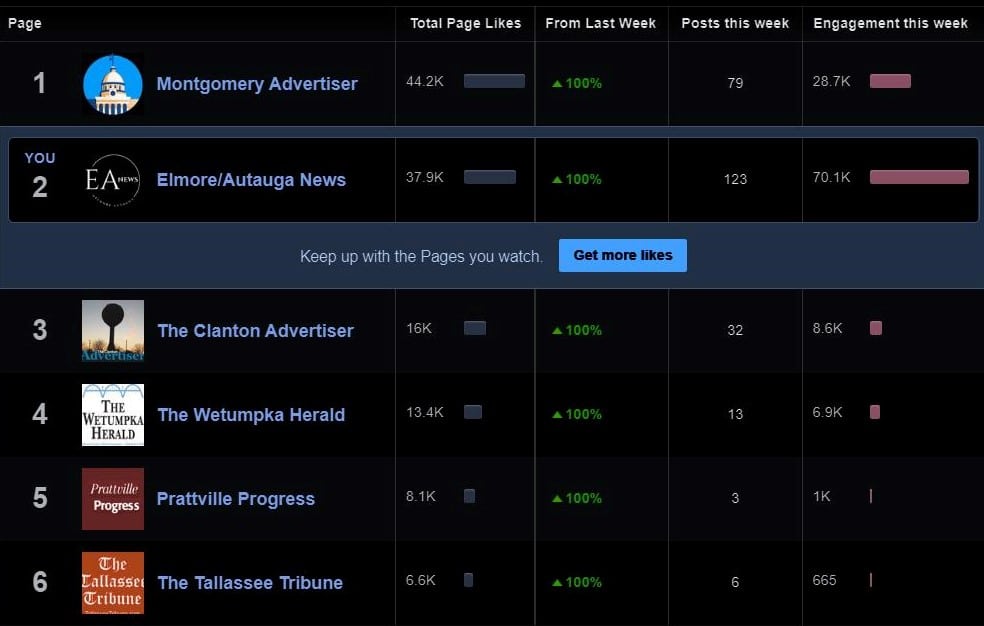
Task: Click the Elmore/Autauga News EA logo
Action: 112,180
